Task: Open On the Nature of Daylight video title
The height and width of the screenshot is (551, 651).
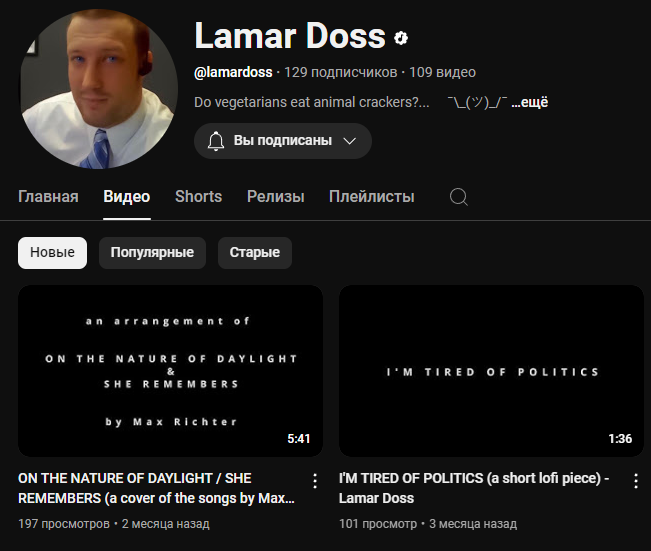Action: pos(157,488)
